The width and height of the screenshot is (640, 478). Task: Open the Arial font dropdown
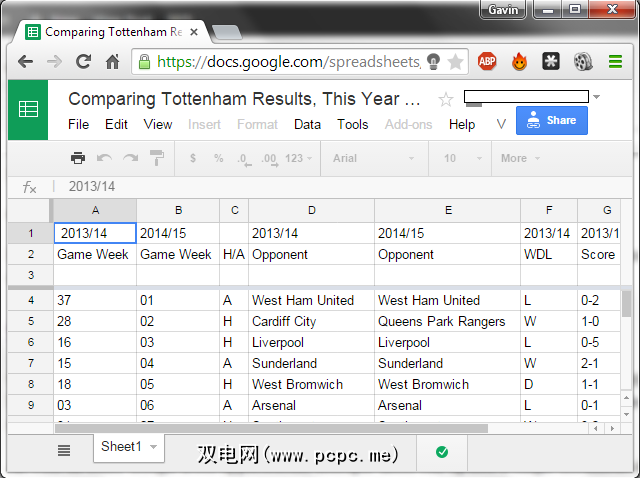[x=373, y=158]
